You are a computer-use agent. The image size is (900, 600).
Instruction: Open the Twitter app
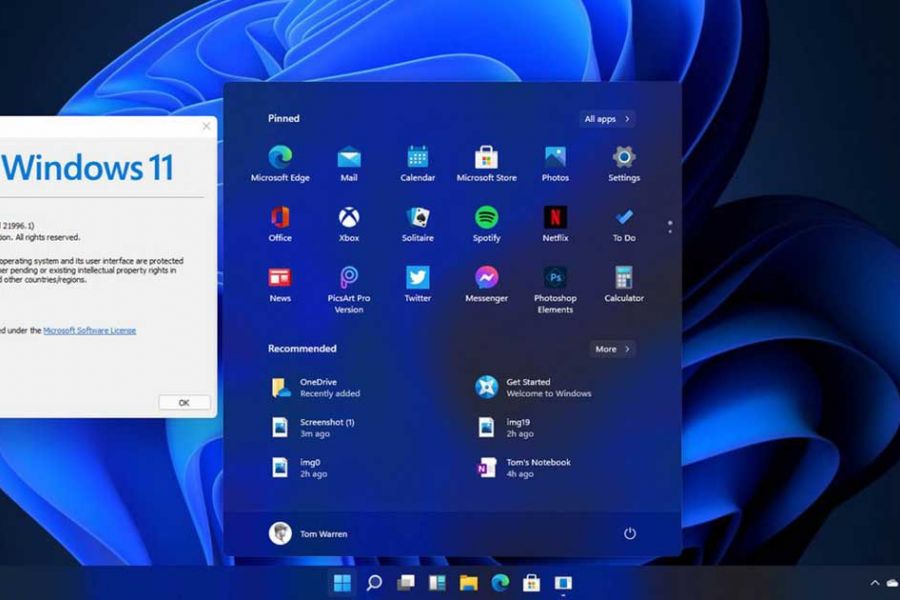coord(417,284)
